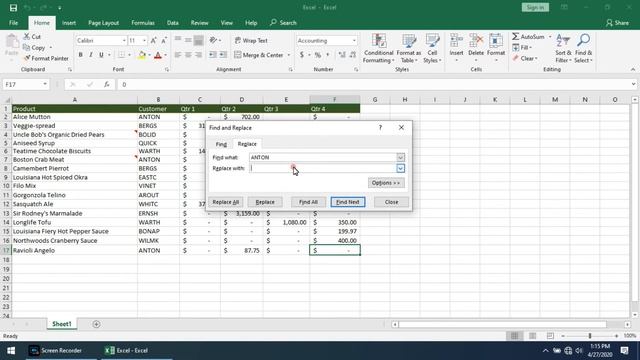The image size is (640, 360).
Task: Click the zoom slider handle
Action: [x=590, y=336]
